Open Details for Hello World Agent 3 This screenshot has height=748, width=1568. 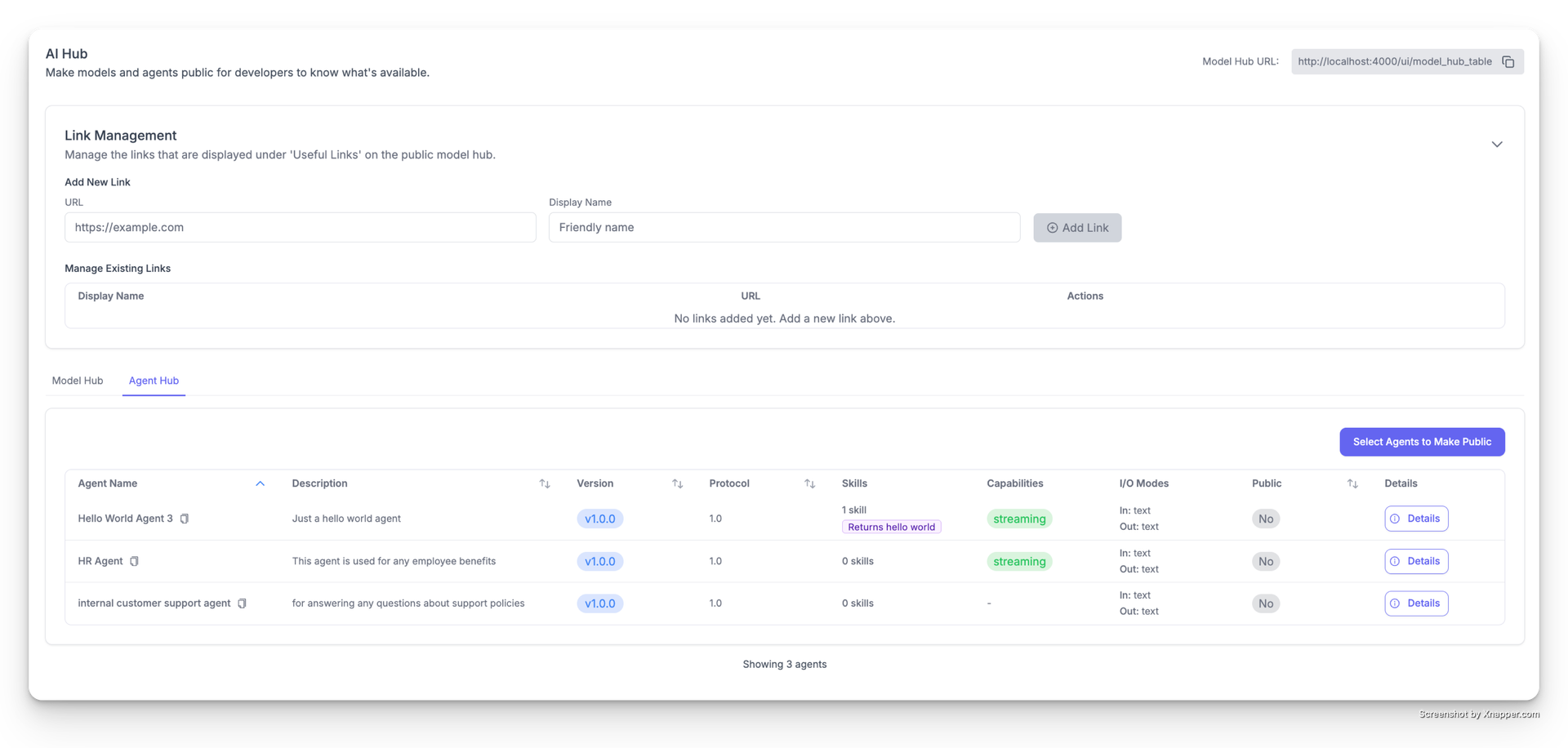(x=1416, y=519)
